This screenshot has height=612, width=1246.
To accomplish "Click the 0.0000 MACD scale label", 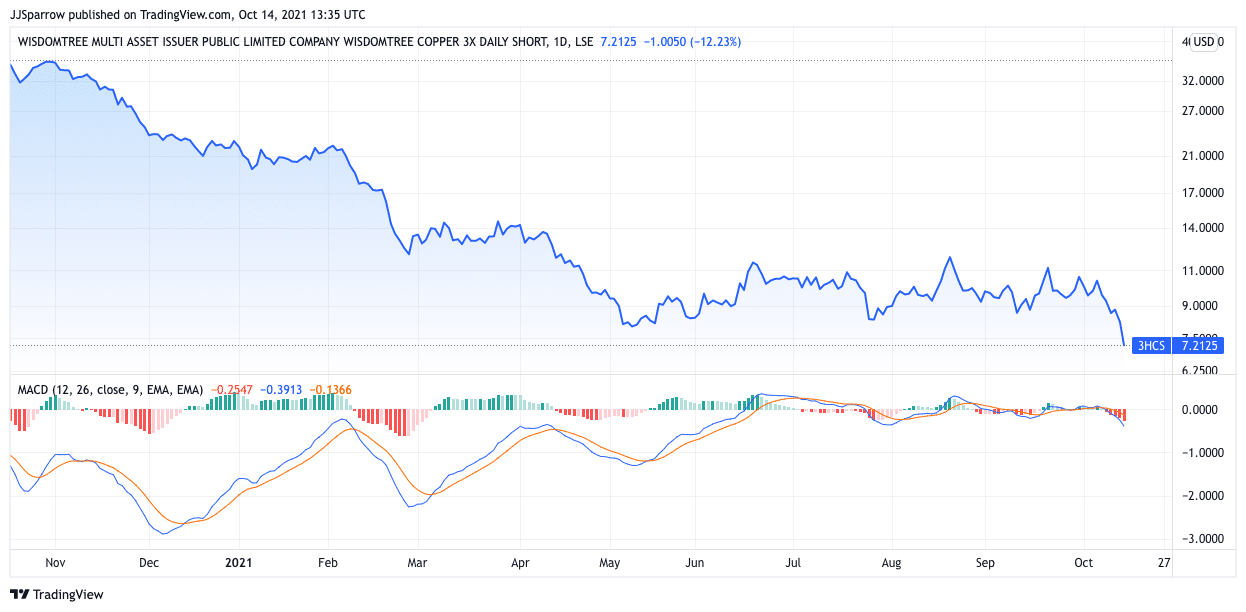I will pos(1205,410).
